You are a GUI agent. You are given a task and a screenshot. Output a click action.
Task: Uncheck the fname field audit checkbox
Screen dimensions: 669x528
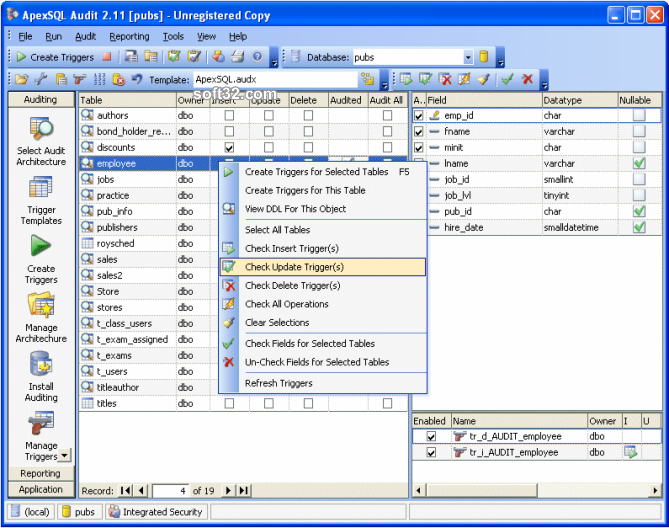point(419,131)
